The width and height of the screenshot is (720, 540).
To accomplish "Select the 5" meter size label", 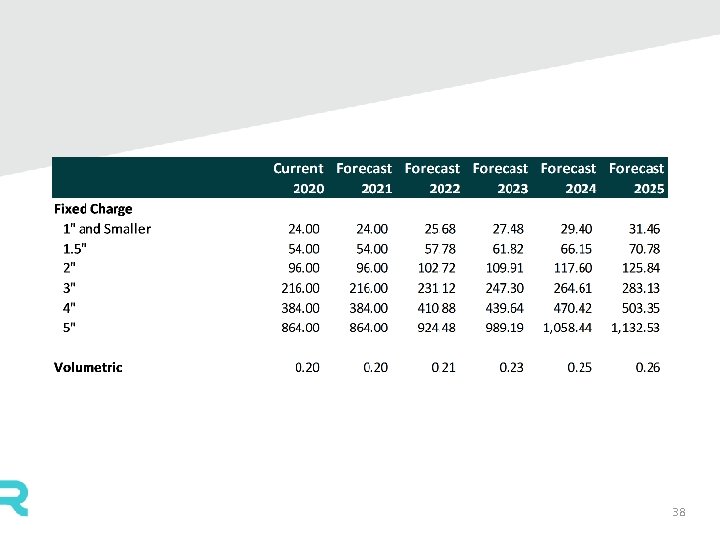I will 69,327.
